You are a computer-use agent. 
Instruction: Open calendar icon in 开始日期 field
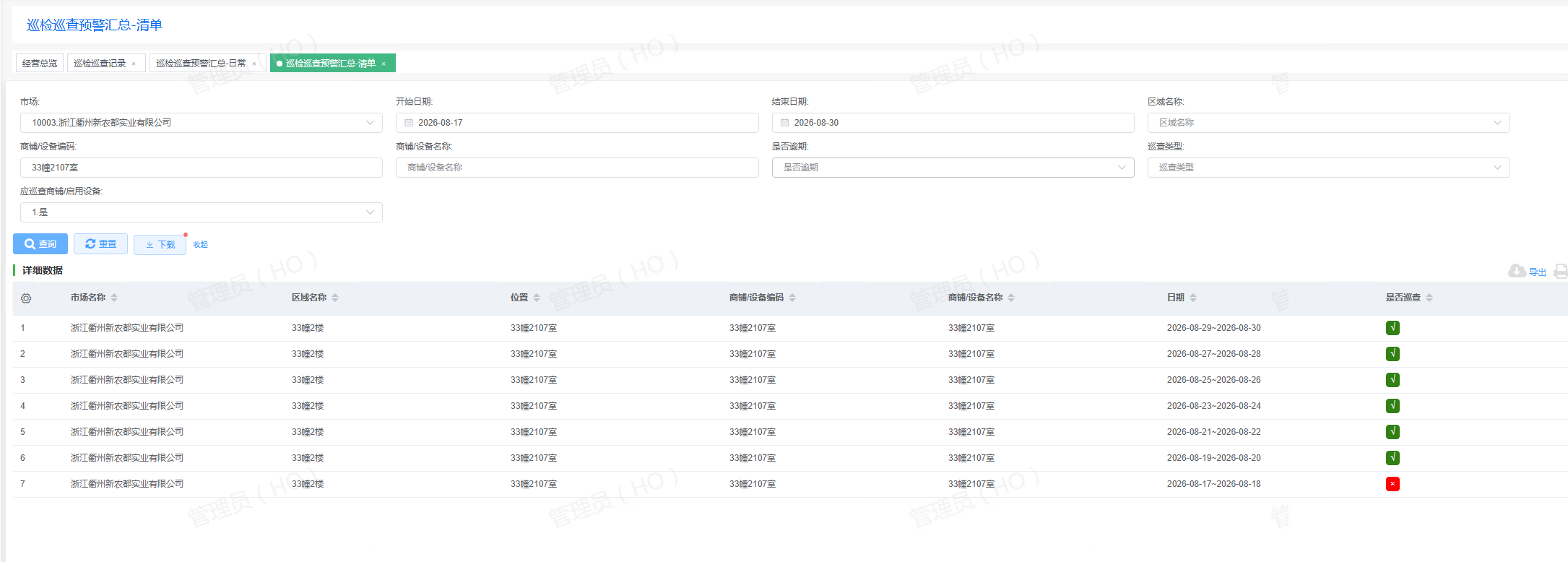409,123
